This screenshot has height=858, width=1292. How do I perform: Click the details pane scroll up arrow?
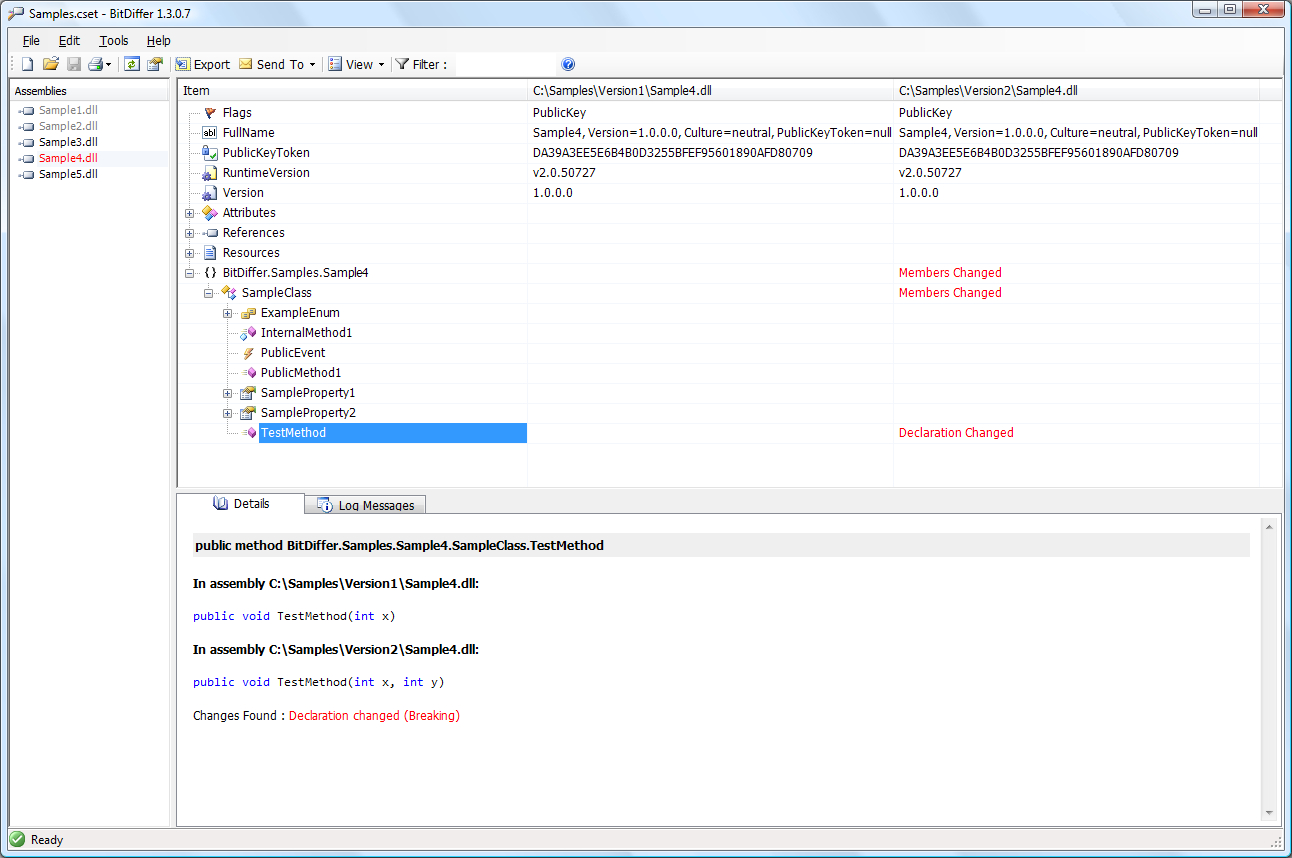pos(1270,526)
